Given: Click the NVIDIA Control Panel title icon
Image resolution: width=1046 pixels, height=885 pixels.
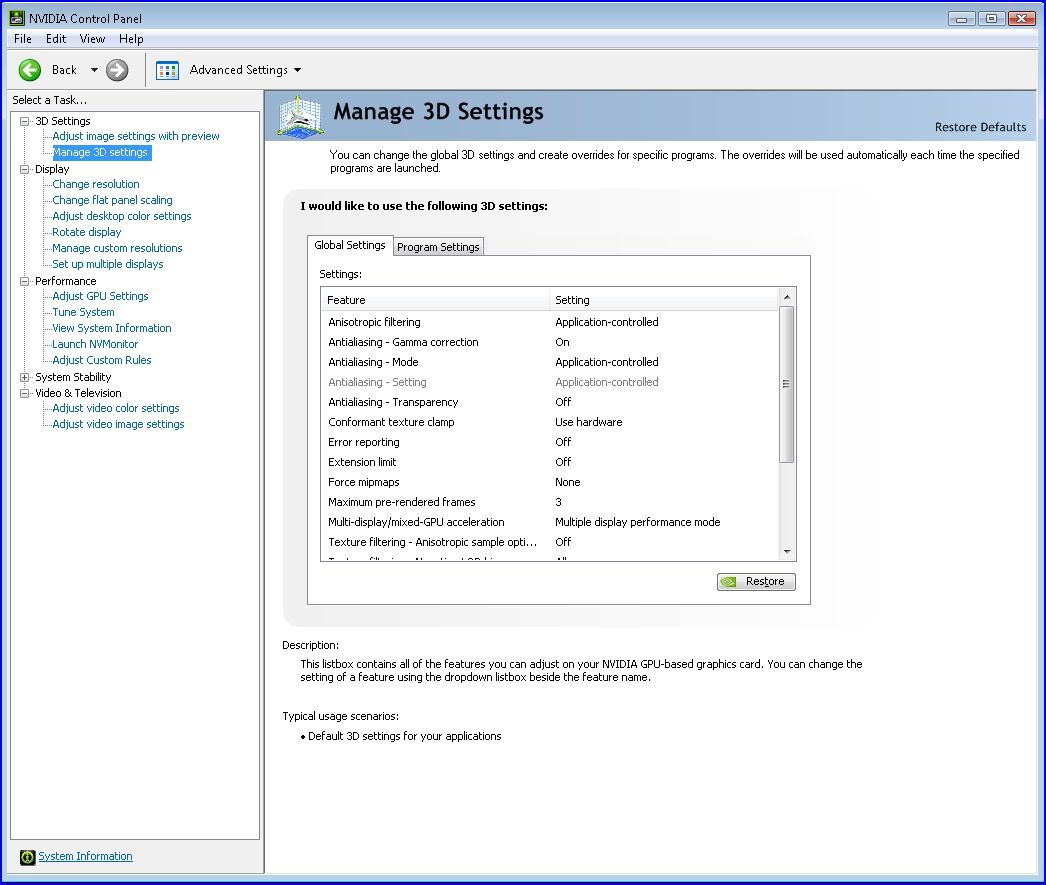Looking at the screenshot, I should [17, 18].
